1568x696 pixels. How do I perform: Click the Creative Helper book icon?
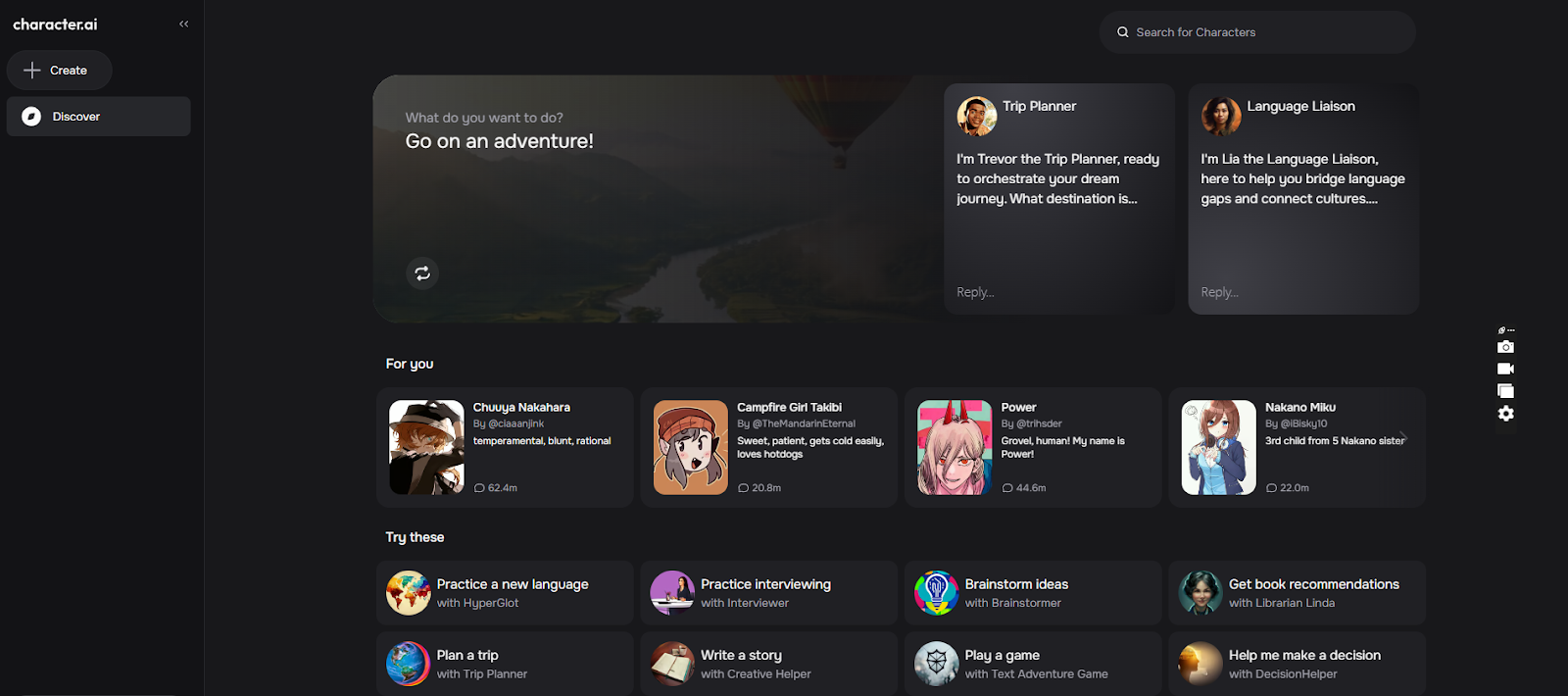pos(672,664)
